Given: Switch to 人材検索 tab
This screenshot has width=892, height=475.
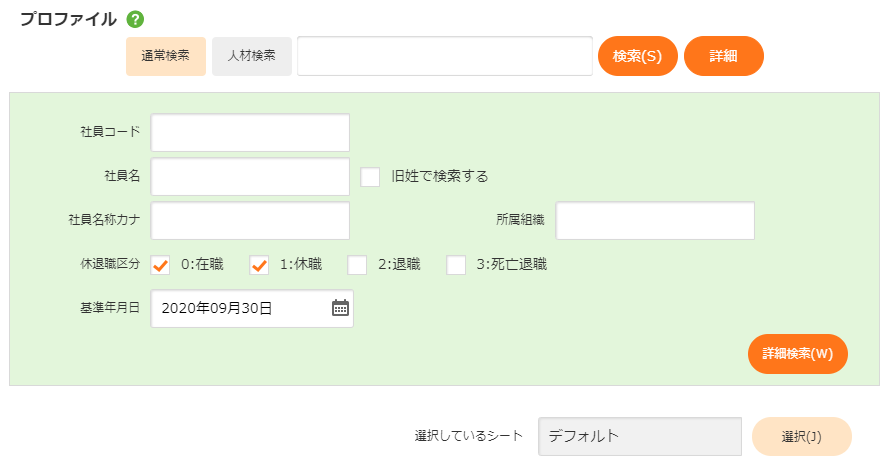Looking at the screenshot, I should tap(252, 56).
